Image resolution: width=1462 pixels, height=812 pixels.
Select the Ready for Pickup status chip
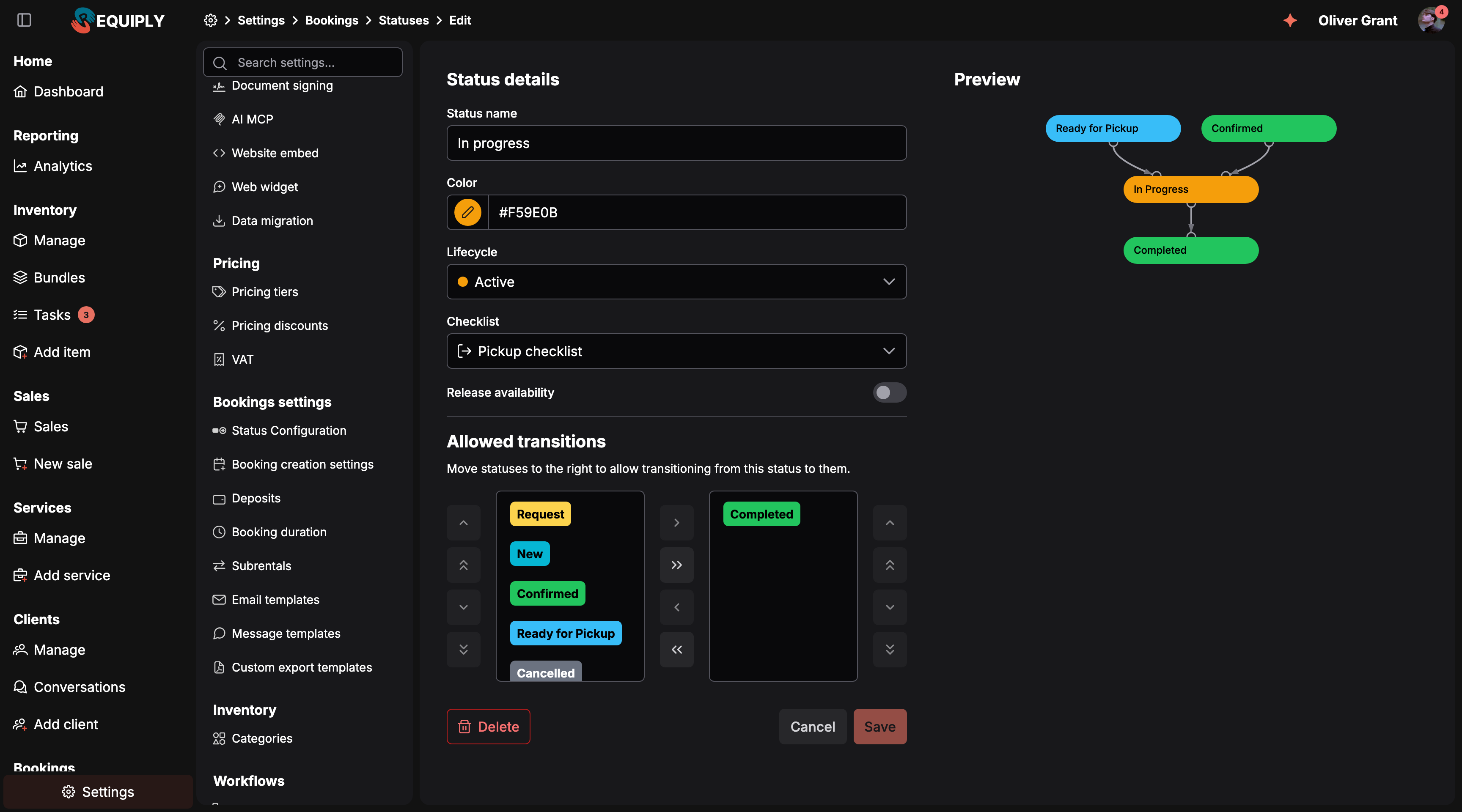point(565,633)
